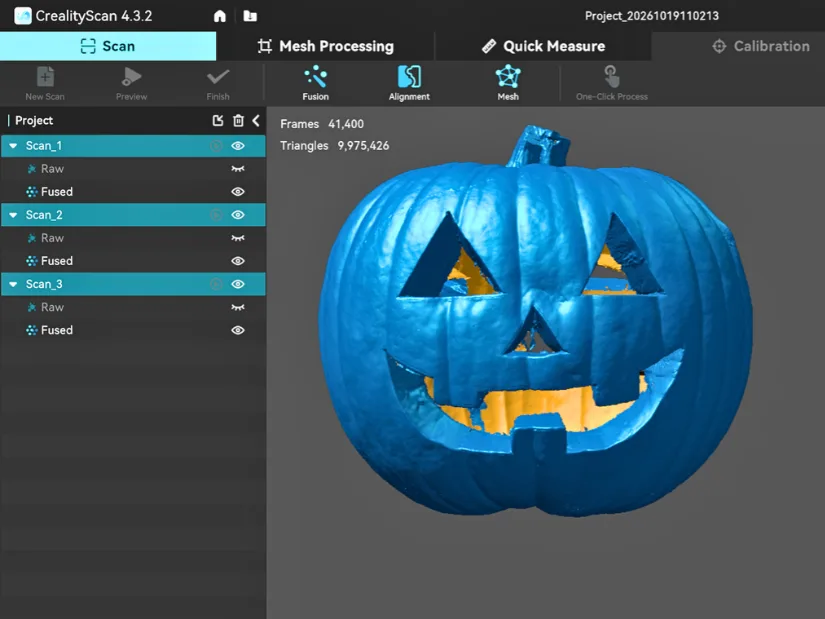Click the export icon in Project panel

218,121
